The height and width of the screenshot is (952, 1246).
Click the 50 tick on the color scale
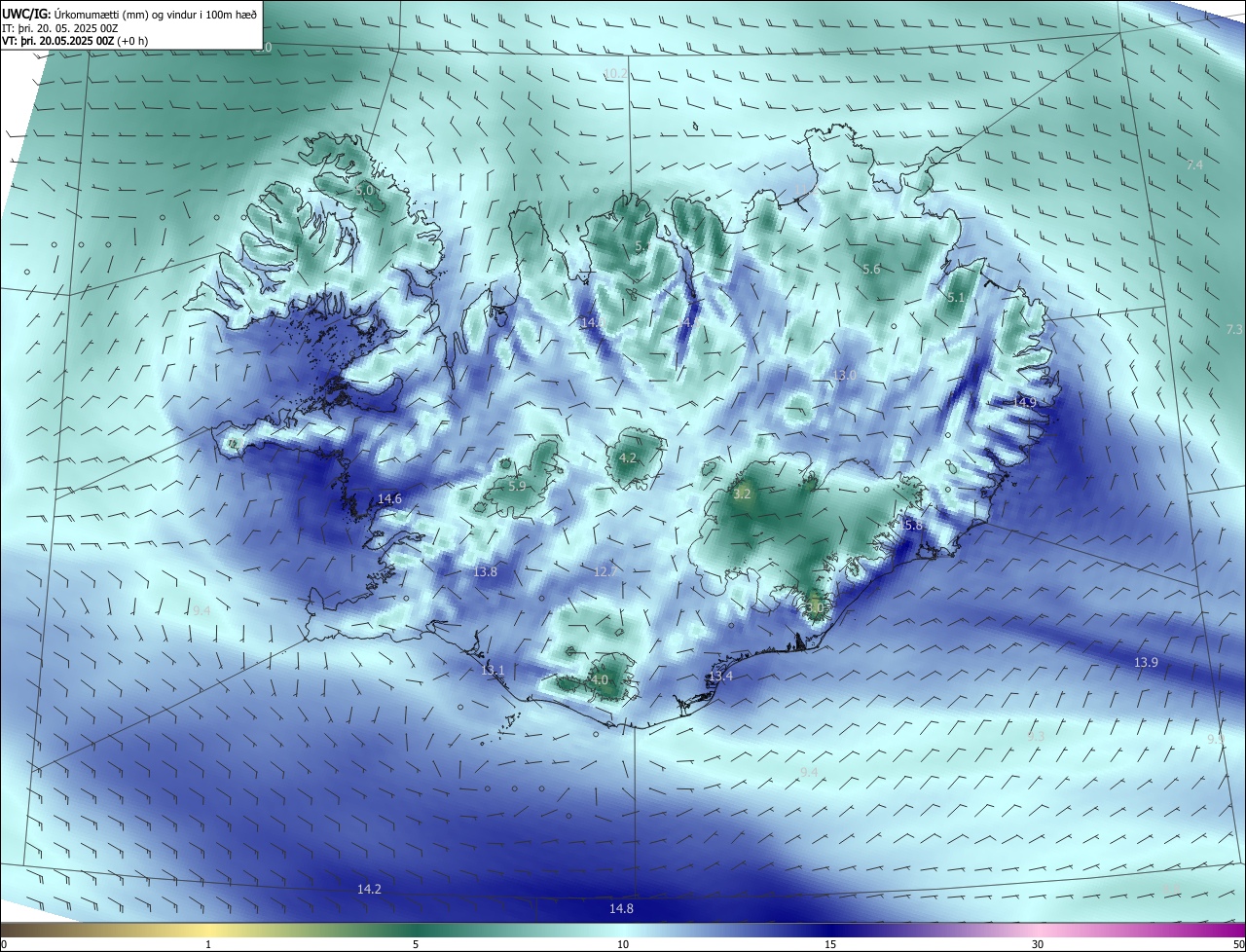pos(1238,945)
